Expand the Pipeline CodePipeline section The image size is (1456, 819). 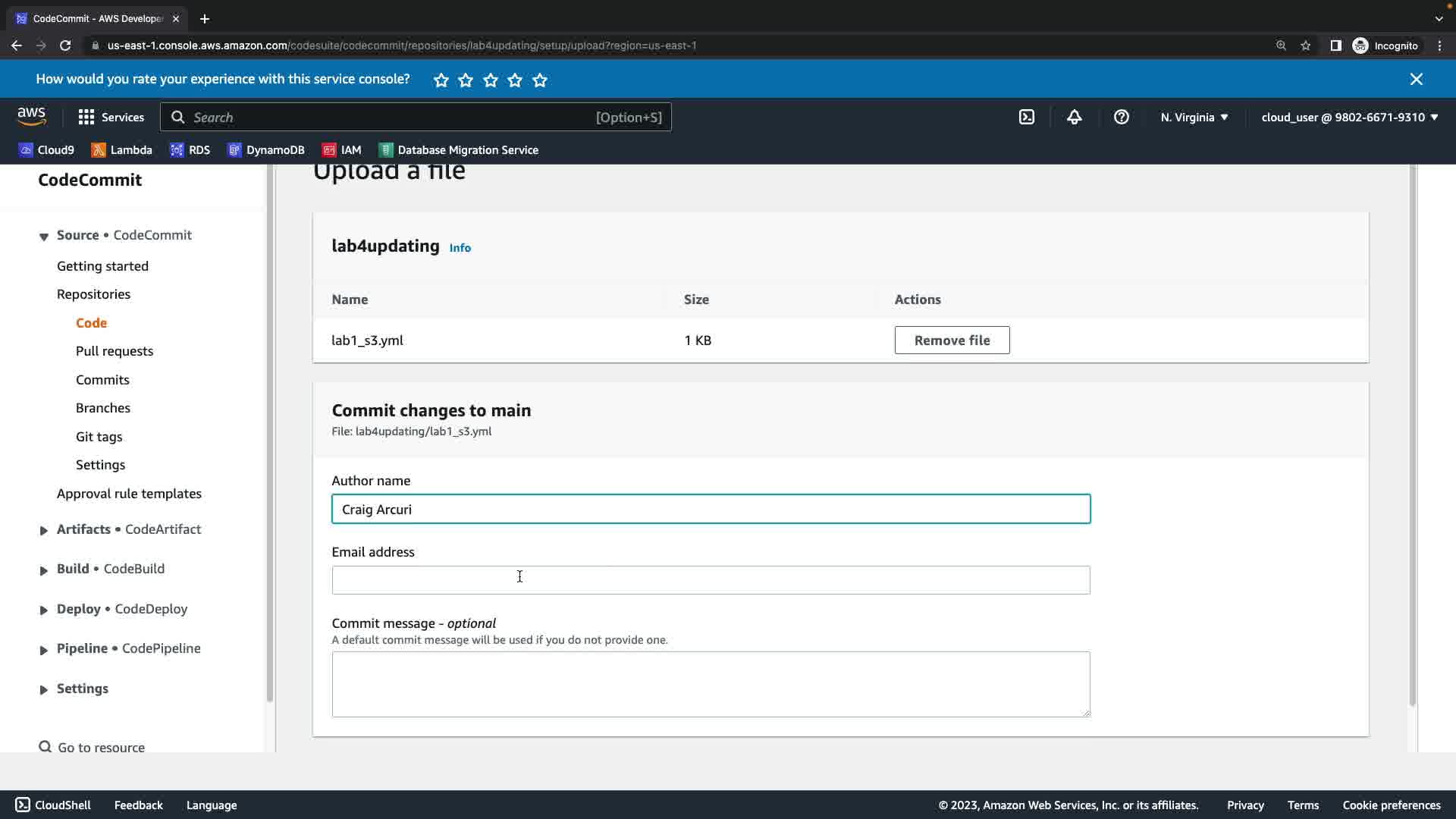[x=43, y=650]
